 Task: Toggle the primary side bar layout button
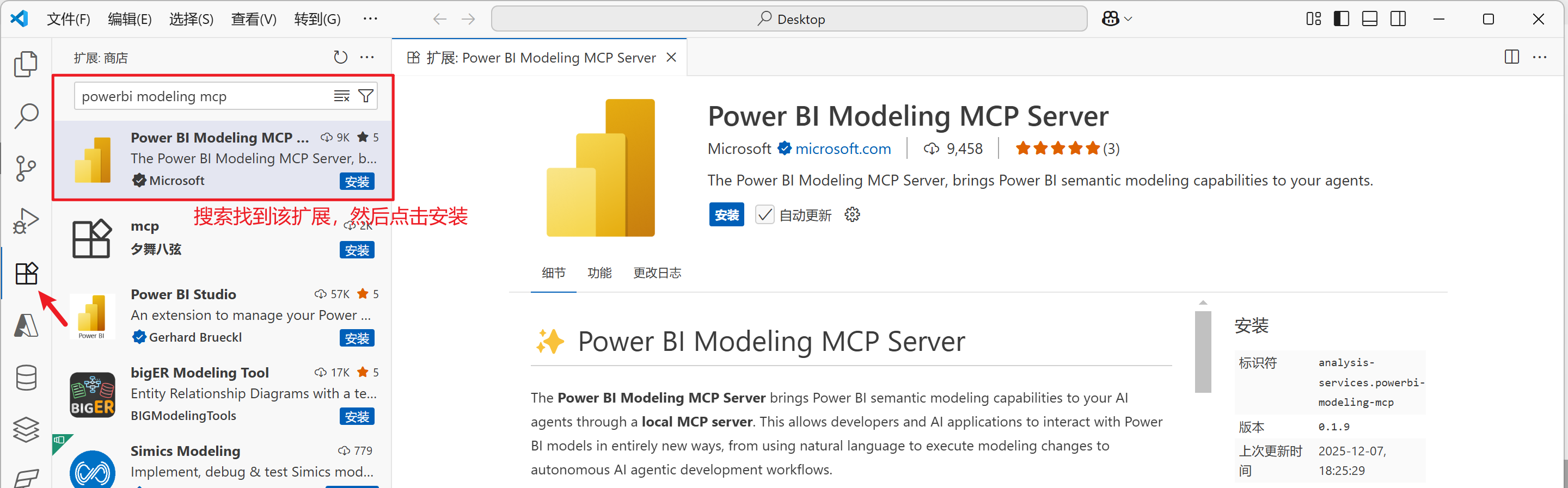[1341, 19]
